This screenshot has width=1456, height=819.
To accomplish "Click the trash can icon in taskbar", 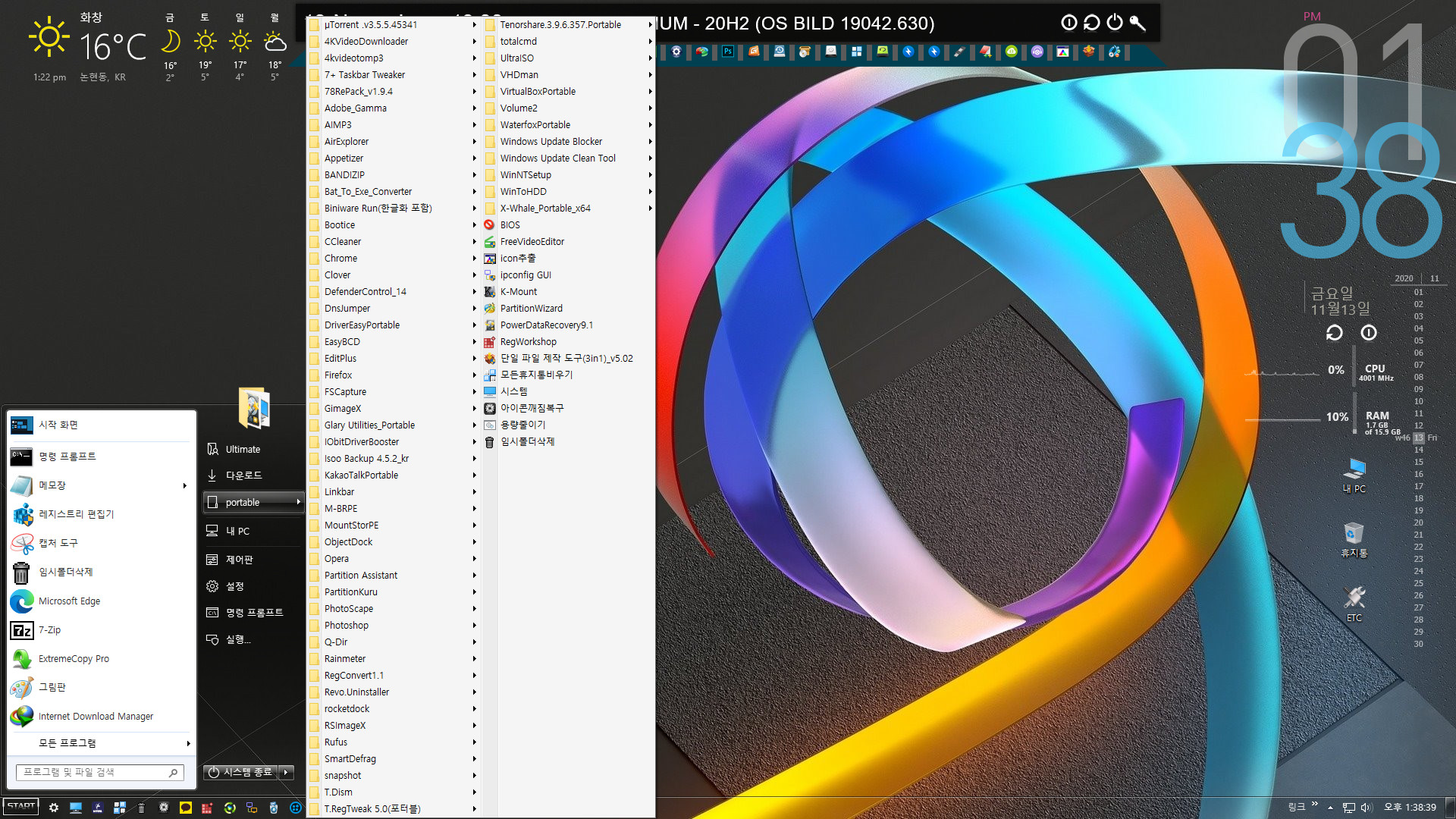I will coord(141,808).
